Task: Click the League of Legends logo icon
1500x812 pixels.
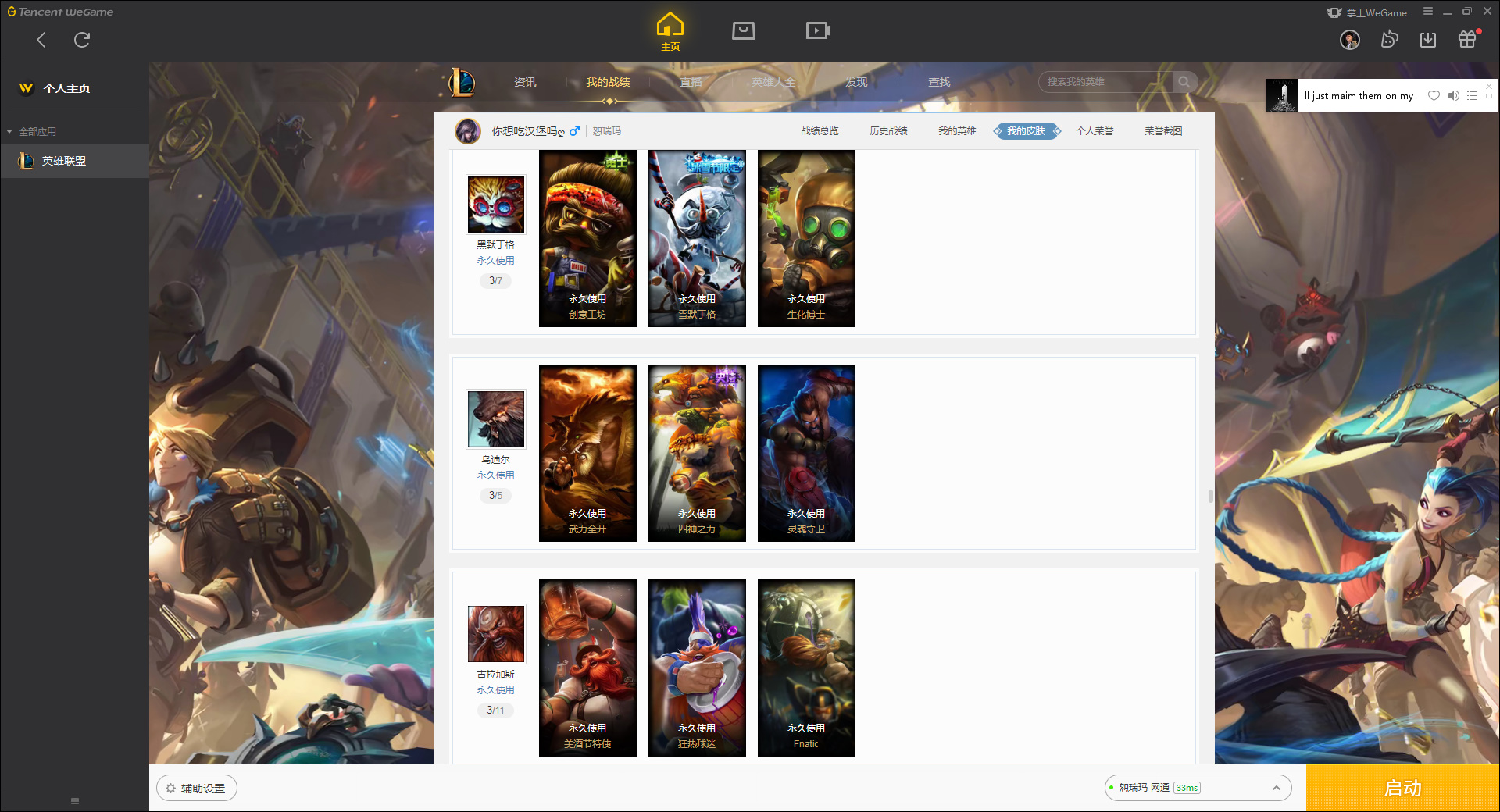Action: 462,82
